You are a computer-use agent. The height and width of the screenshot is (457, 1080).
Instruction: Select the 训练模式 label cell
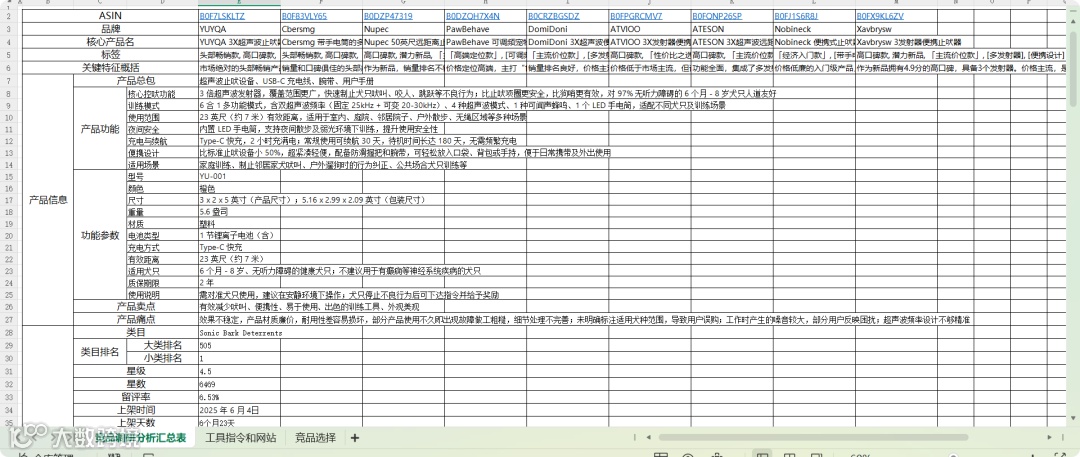point(162,105)
